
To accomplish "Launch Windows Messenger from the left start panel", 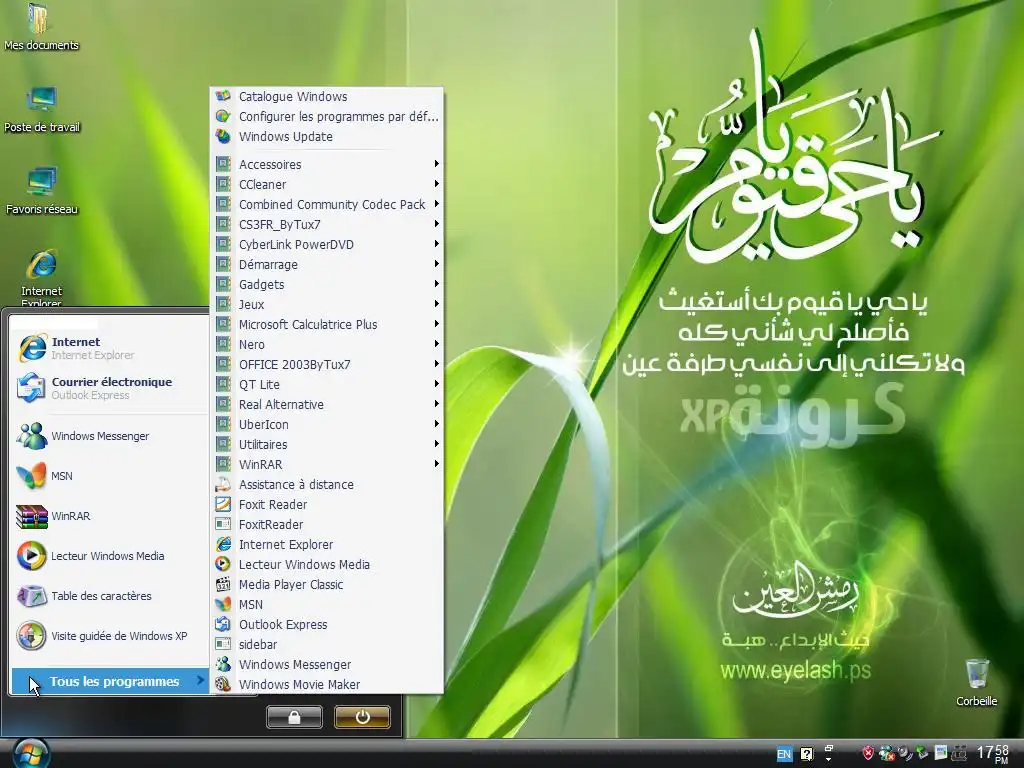I will [110, 436].
